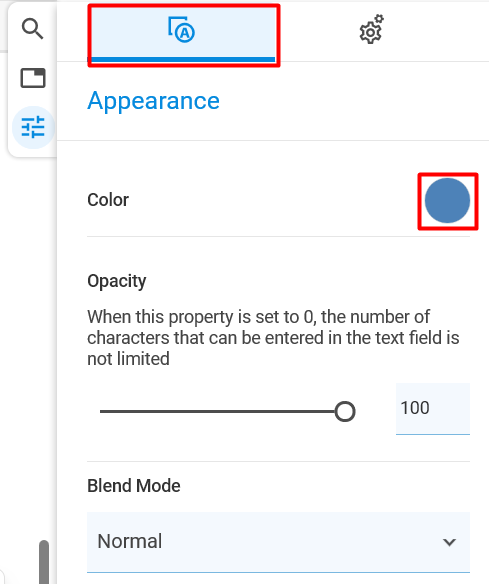Select the properties sliders icon in sidebar
Screen dimensions: 489x584
(33, 127)
